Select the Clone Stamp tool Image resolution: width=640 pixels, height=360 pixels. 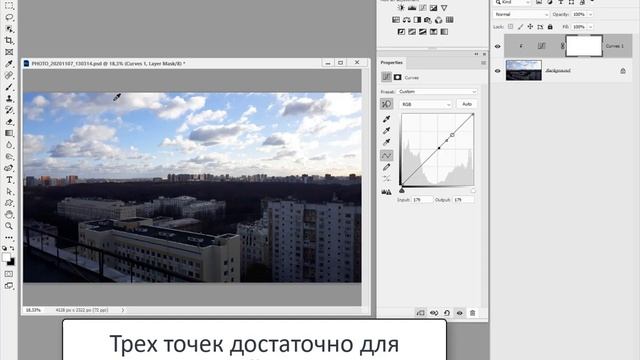click(x=9, y=98)
